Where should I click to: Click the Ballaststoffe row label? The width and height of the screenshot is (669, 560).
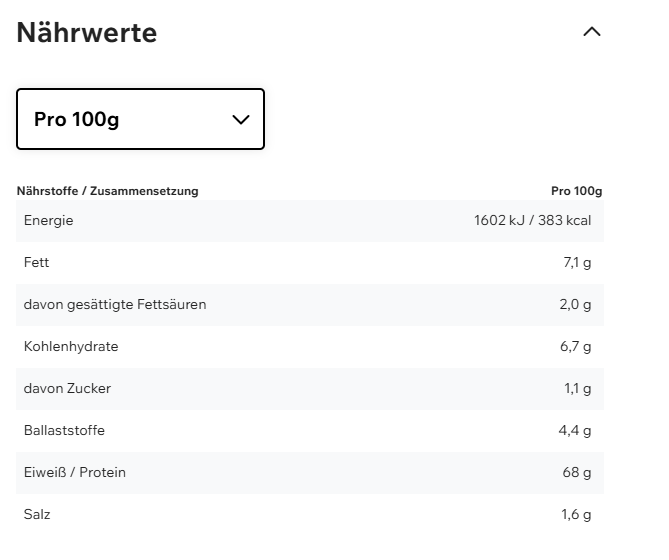(x=64, y=431)
